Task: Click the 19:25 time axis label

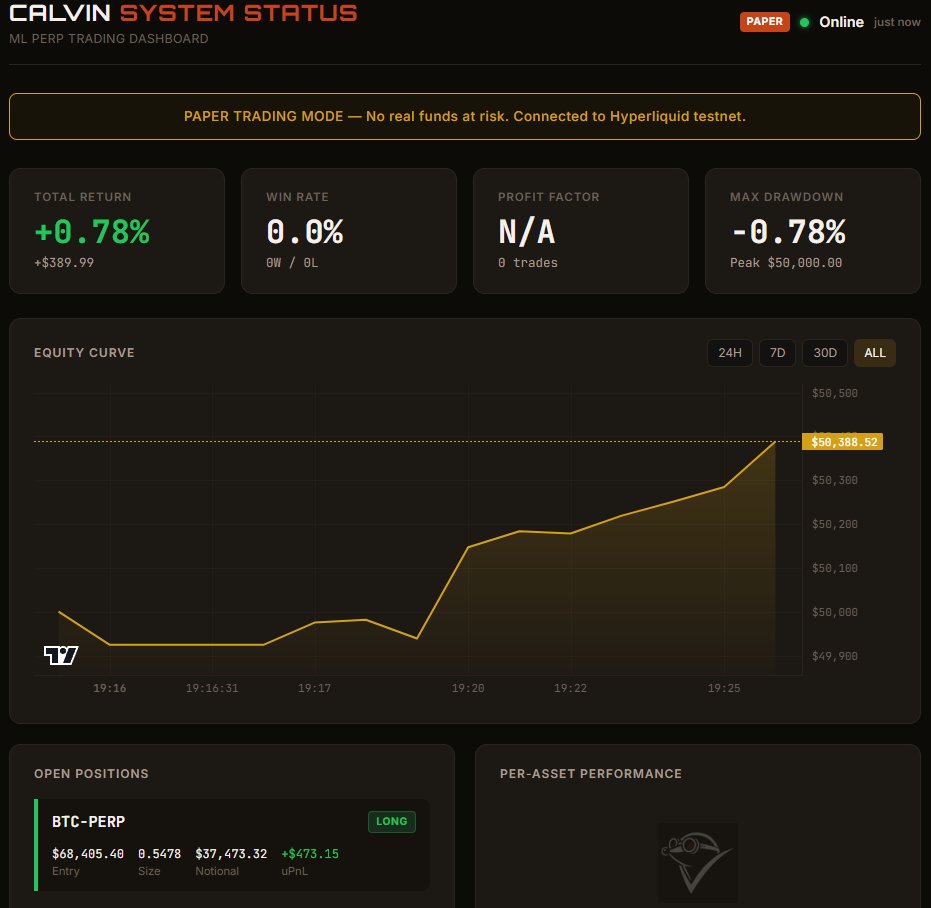Action: tap(724, 688)
